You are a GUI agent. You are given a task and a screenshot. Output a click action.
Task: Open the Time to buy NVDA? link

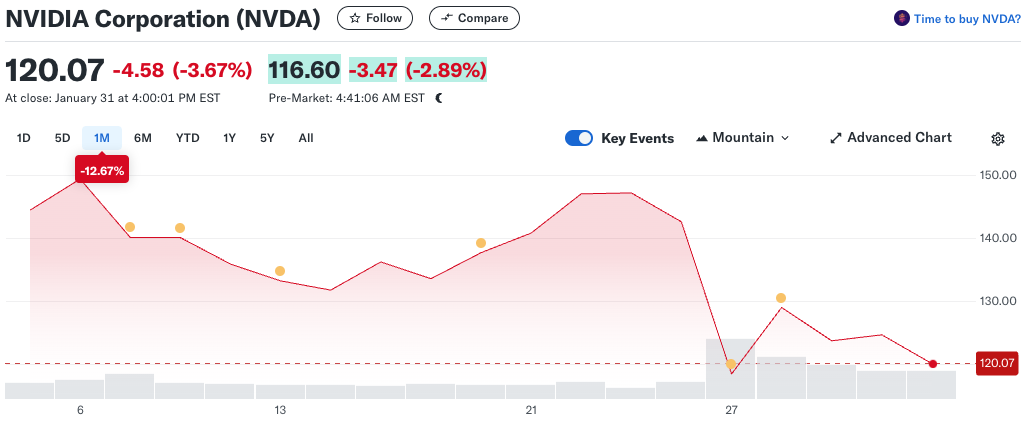(x=967, y=18)
